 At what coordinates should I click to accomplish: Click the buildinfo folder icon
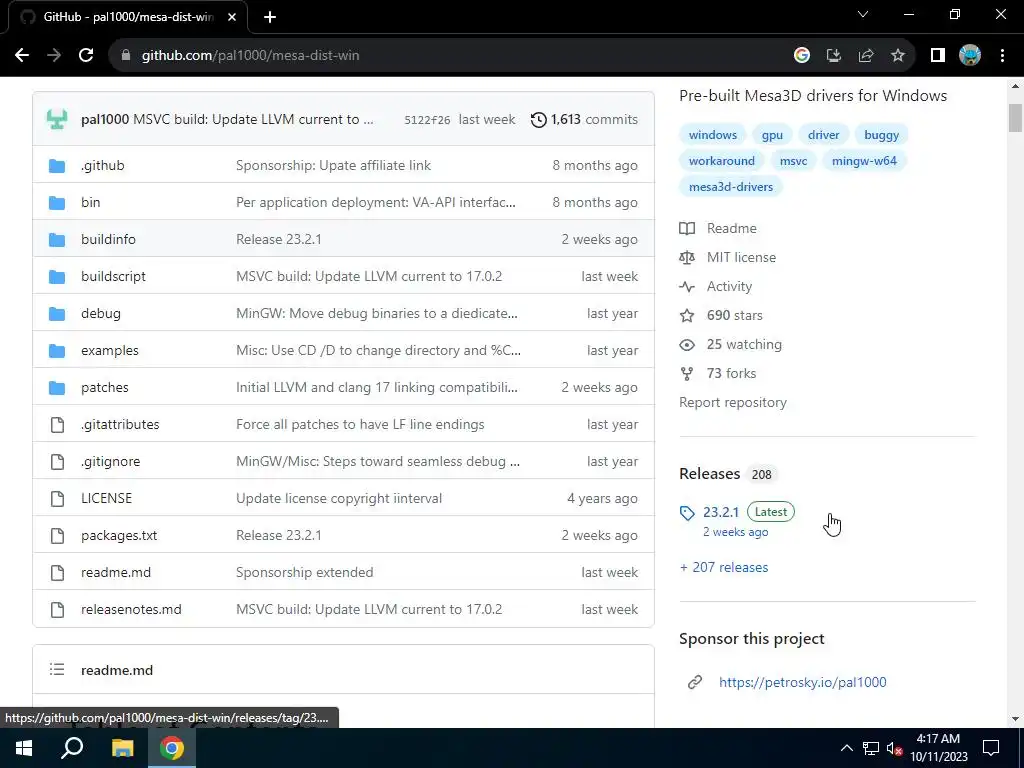coord(57,240)
